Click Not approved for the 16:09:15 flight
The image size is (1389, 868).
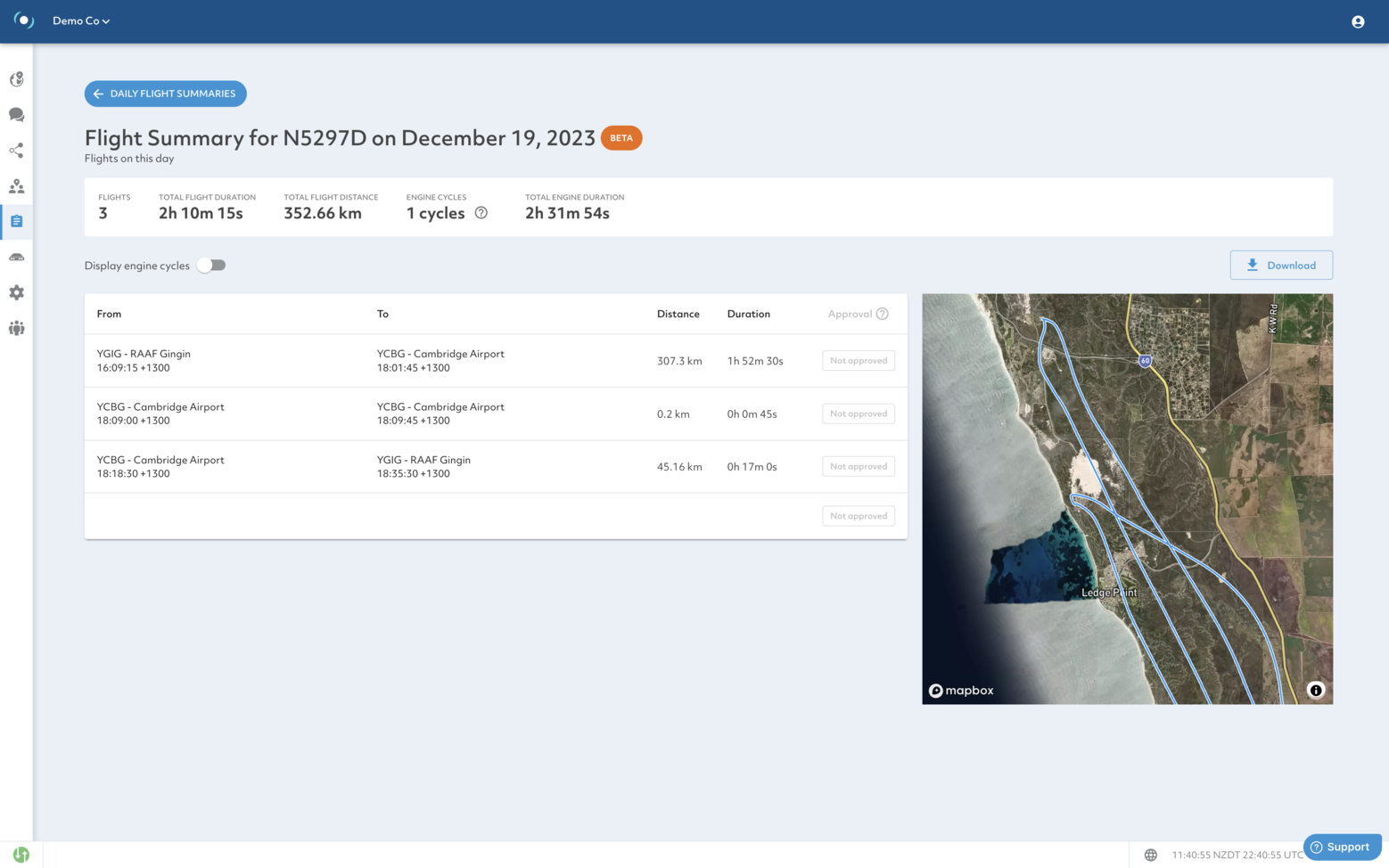tap(859, 361)
